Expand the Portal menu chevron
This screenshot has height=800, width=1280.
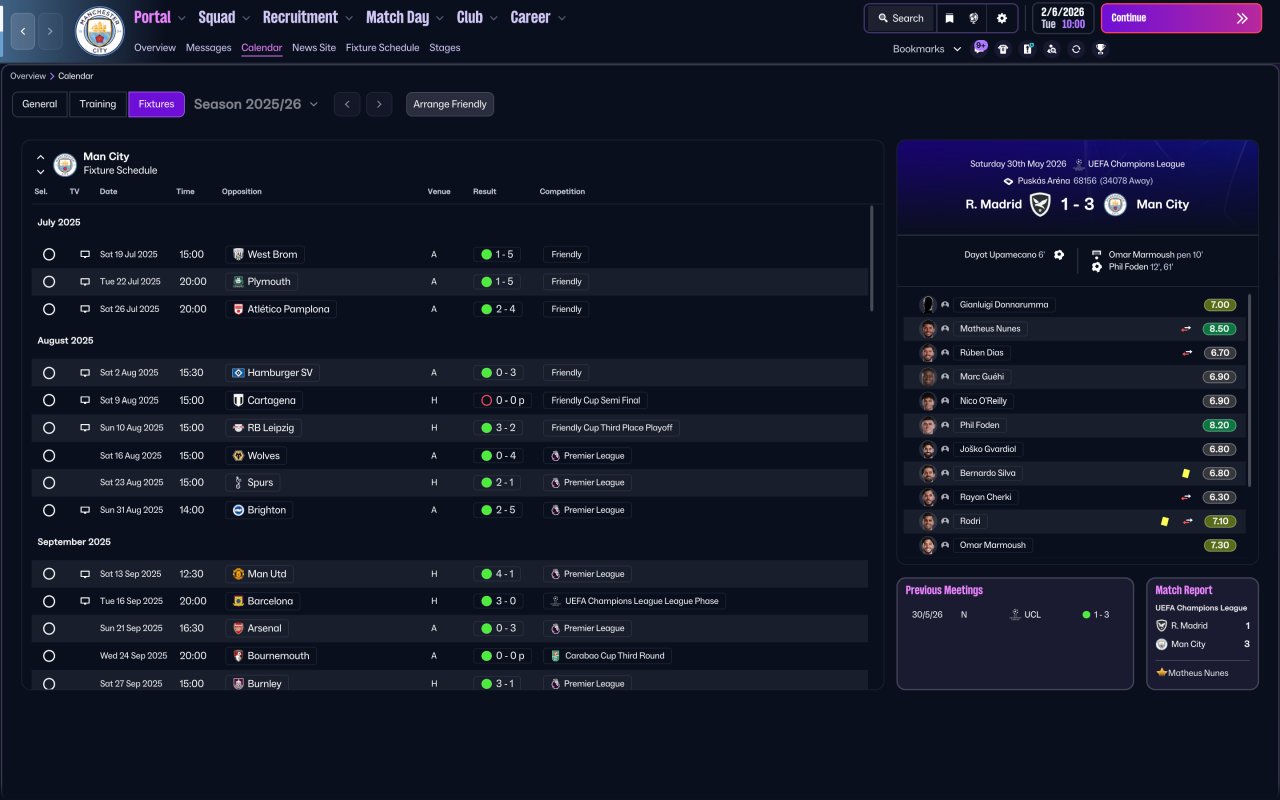pyautogui.click(x=182, y=18)
